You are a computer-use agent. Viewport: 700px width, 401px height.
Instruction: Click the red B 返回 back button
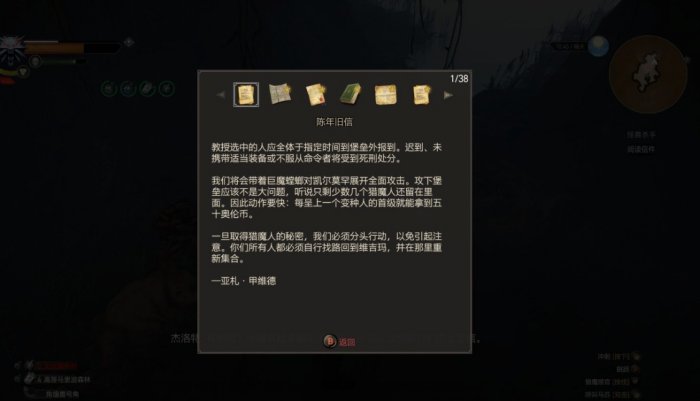point(339,342)
